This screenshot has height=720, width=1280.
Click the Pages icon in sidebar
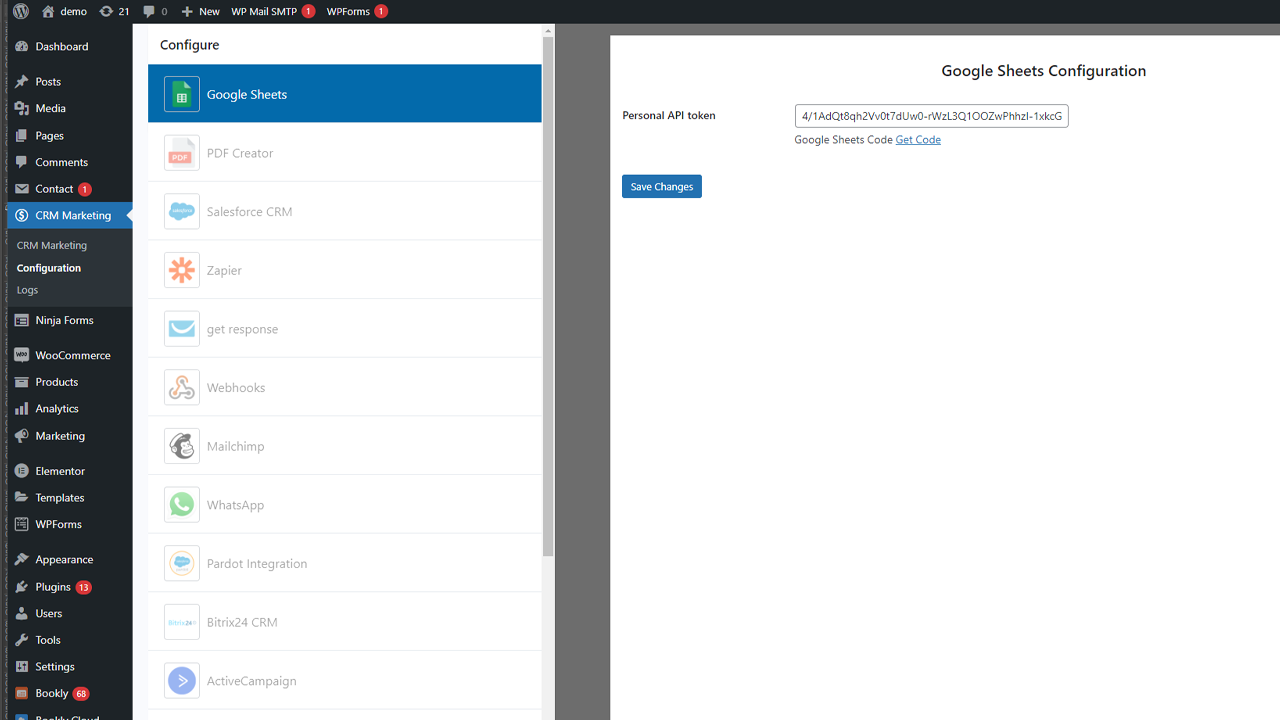[x=22, y=135]
